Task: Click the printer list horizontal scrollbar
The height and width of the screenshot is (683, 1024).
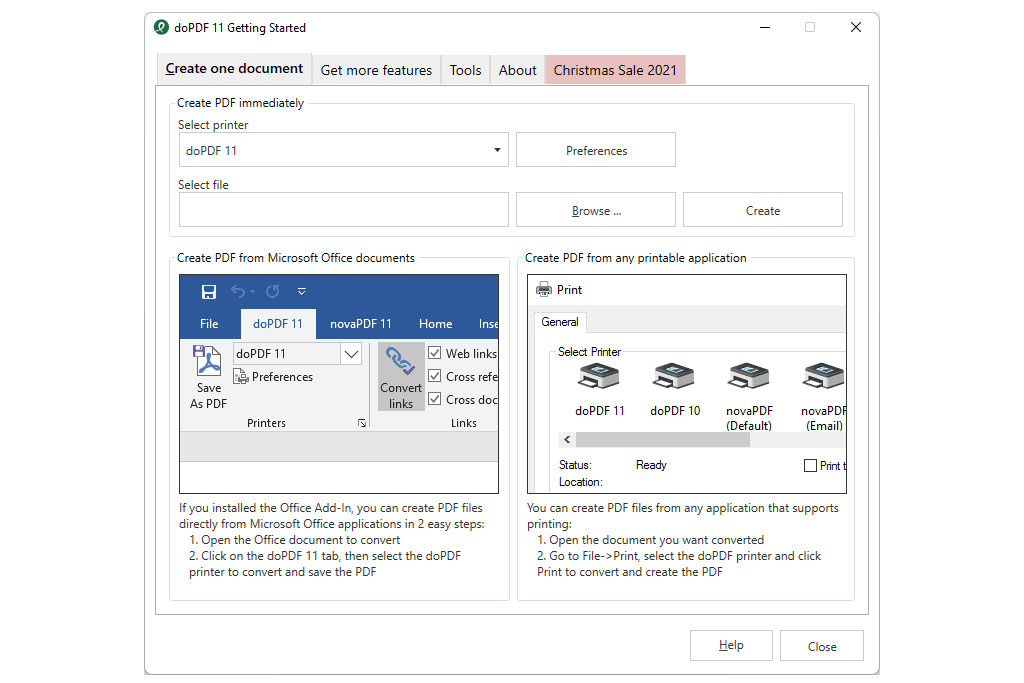Action: pos(662,439)
